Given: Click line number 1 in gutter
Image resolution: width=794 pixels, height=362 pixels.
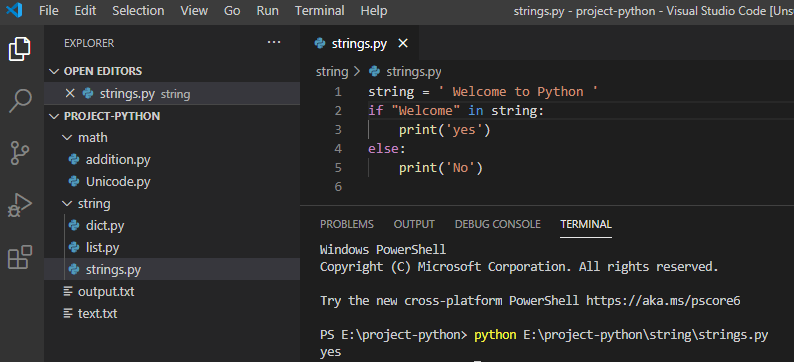Looking at the screenshot, I should 338,92.
